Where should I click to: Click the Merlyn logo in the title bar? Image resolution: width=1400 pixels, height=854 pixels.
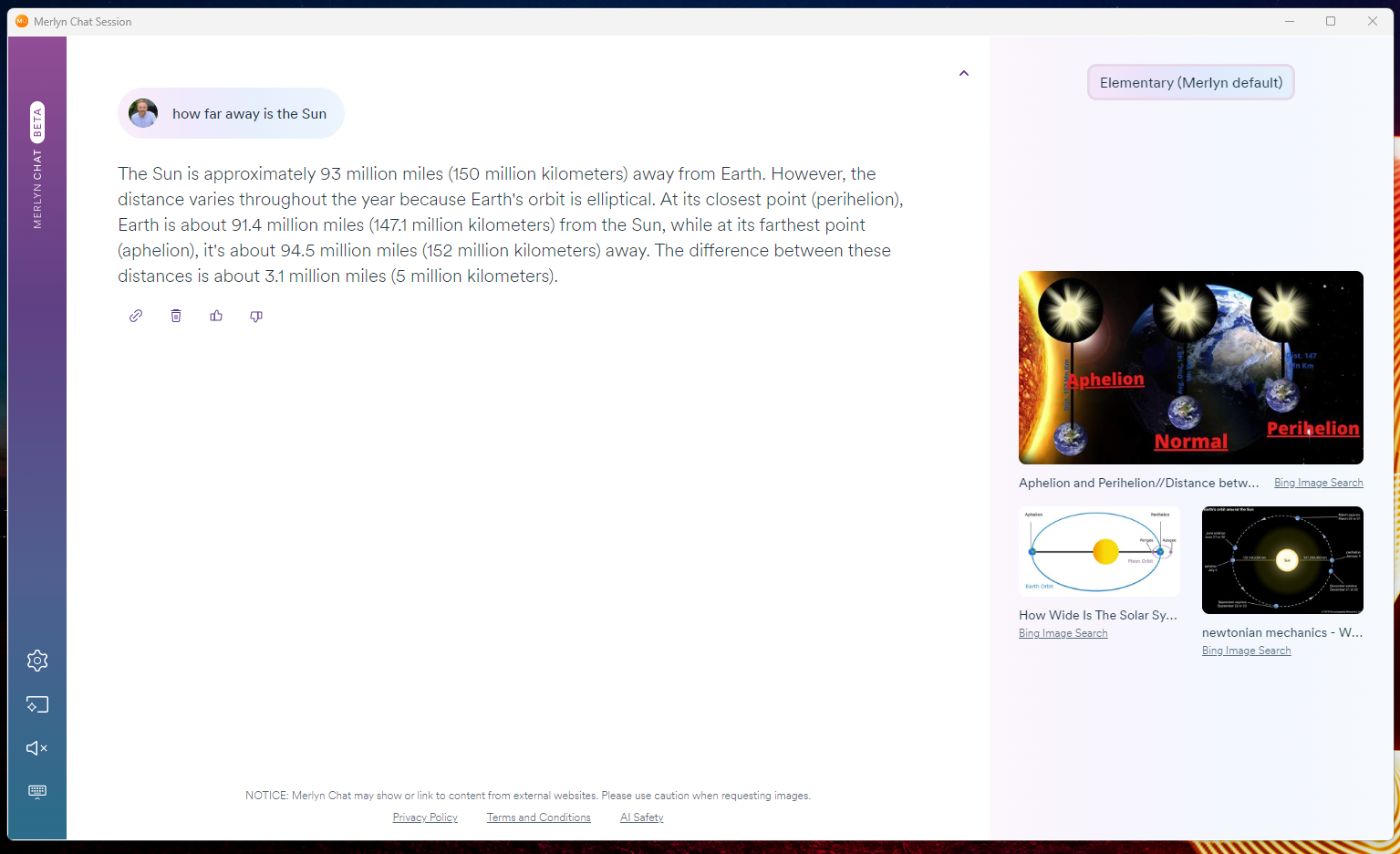click(x=21, y=20)
